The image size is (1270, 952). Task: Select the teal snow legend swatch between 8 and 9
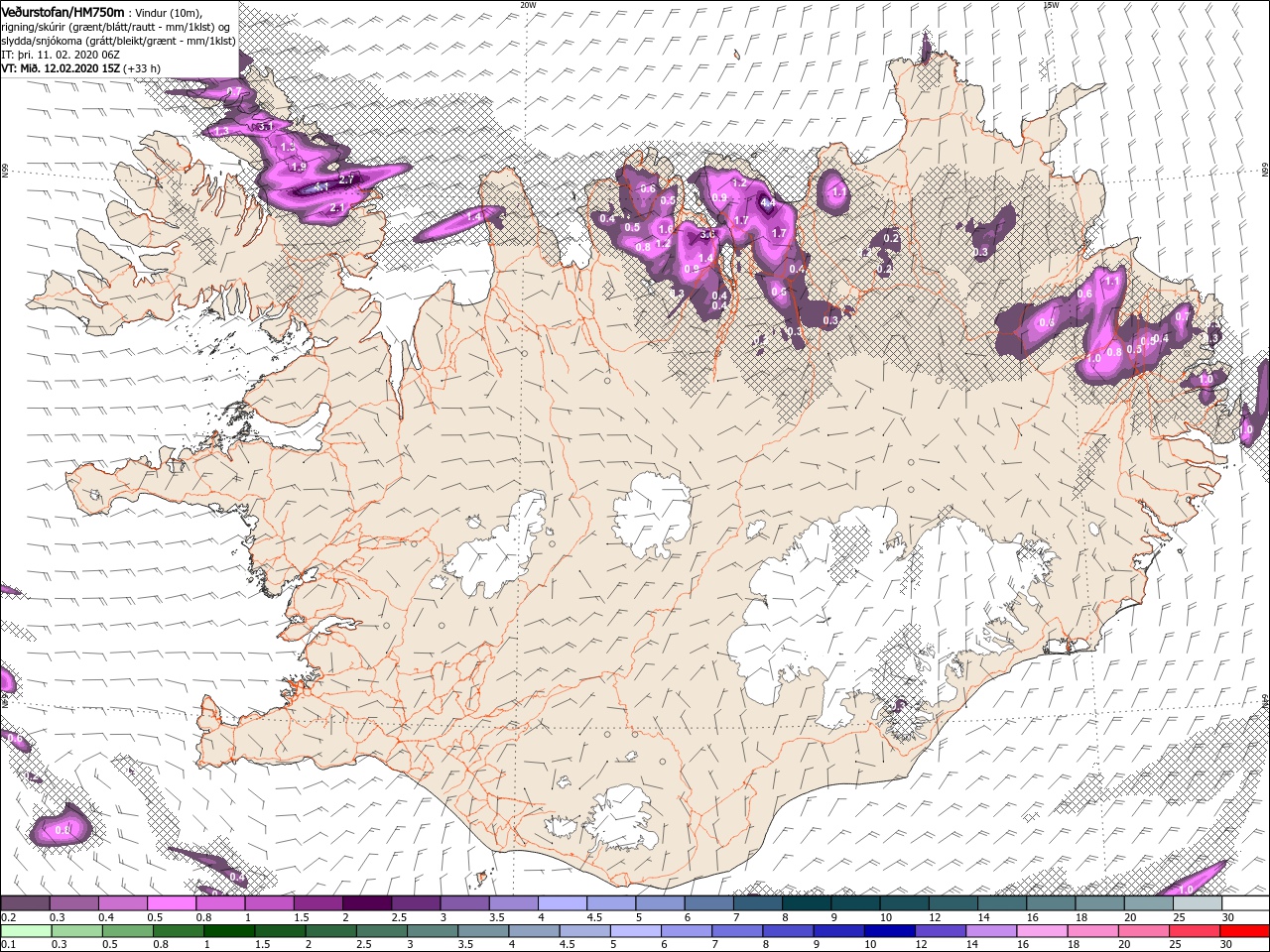(x=807, y=903)
